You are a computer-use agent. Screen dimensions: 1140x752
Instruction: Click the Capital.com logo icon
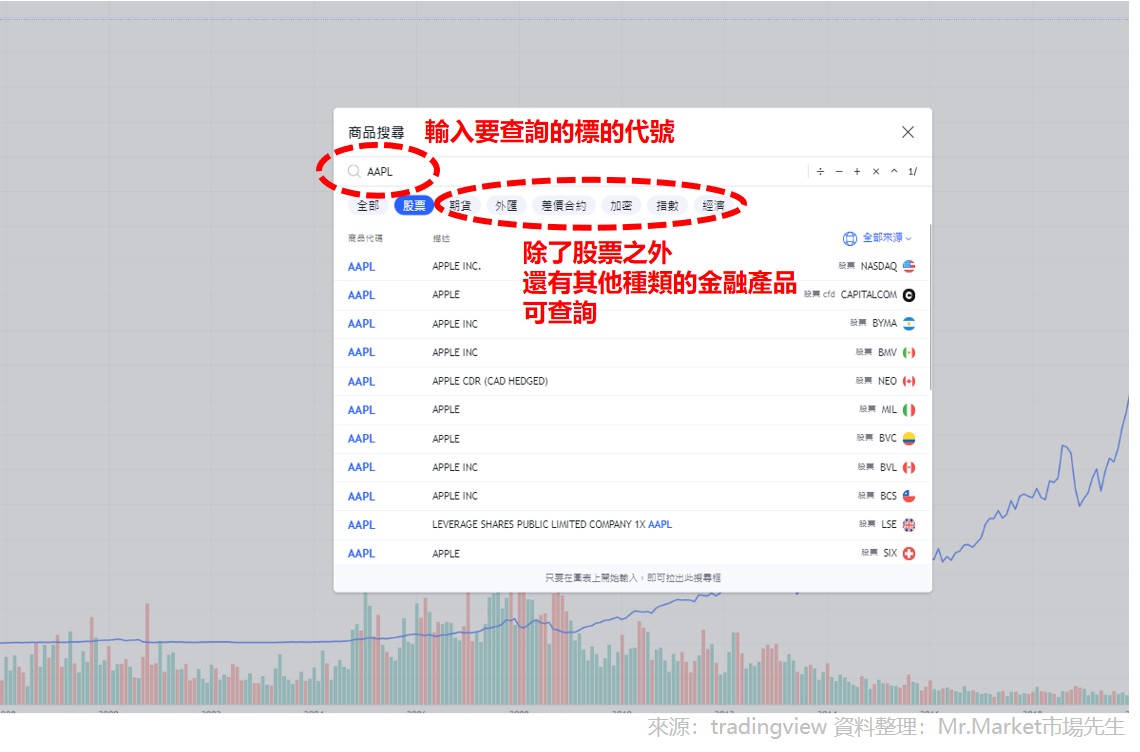909,295
